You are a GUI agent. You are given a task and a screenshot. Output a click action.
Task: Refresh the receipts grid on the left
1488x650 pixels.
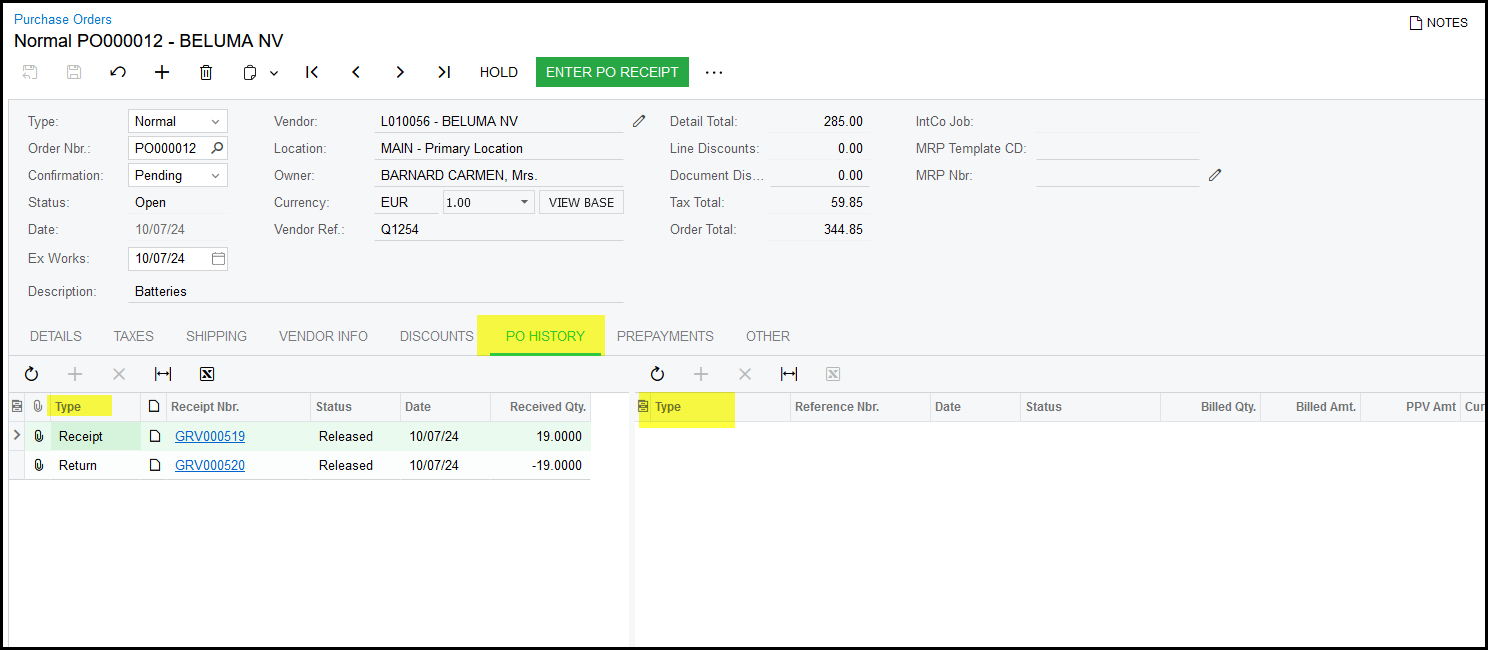(31, 374)
